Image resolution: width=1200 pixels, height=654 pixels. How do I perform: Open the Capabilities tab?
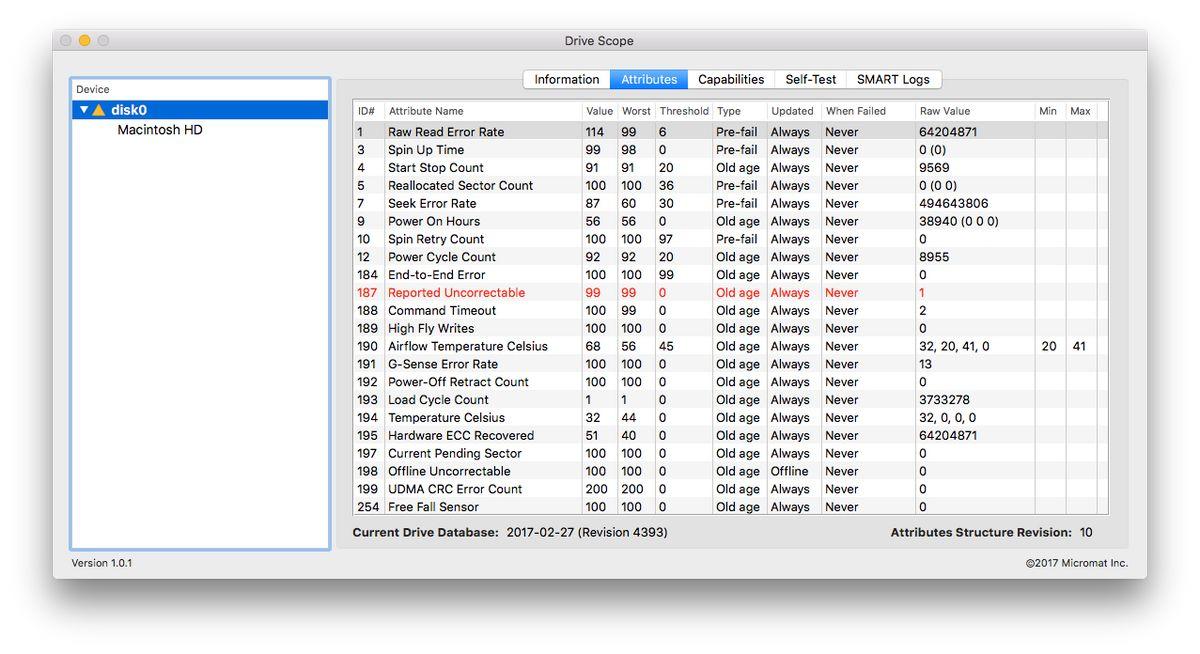(x=730, y=80)
